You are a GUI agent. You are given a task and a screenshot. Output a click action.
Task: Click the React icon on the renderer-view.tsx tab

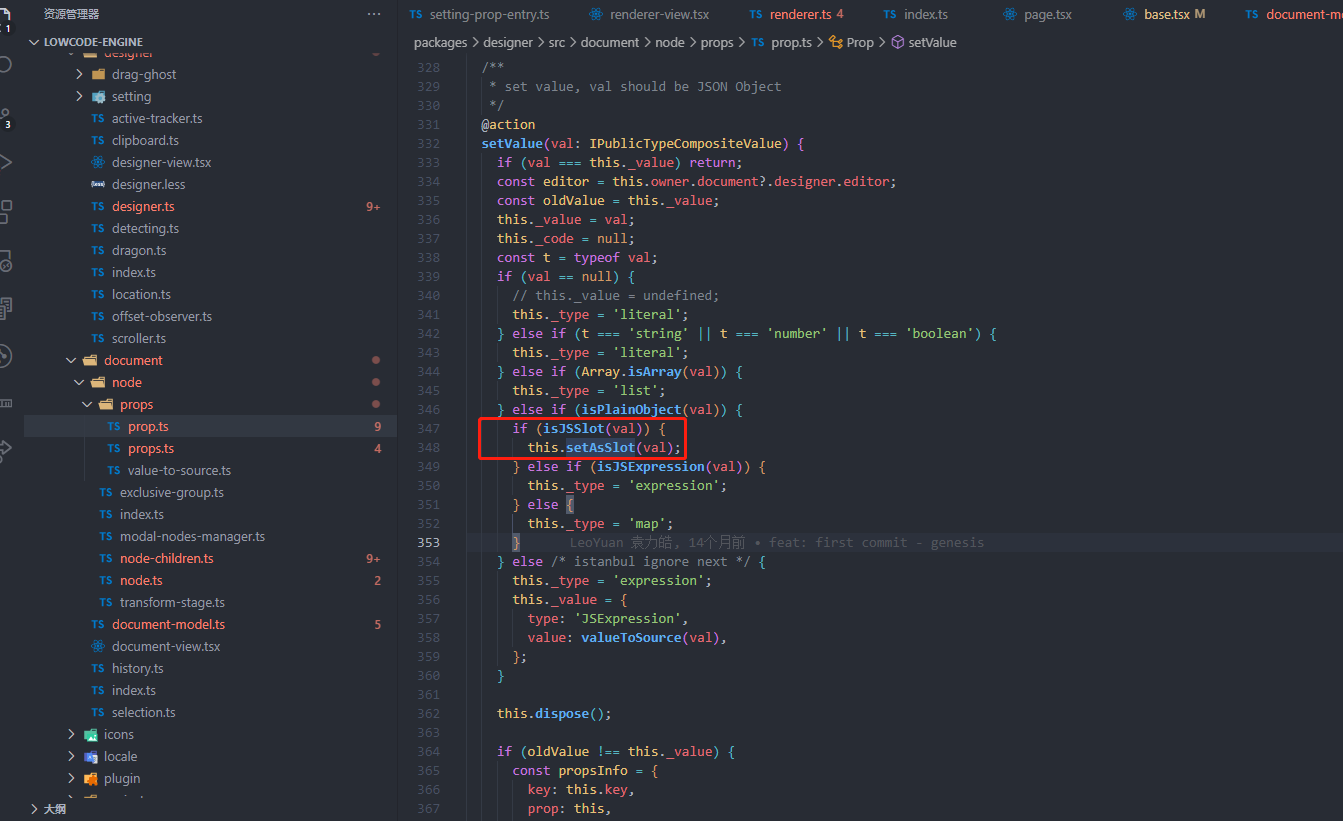click(597, 14)
